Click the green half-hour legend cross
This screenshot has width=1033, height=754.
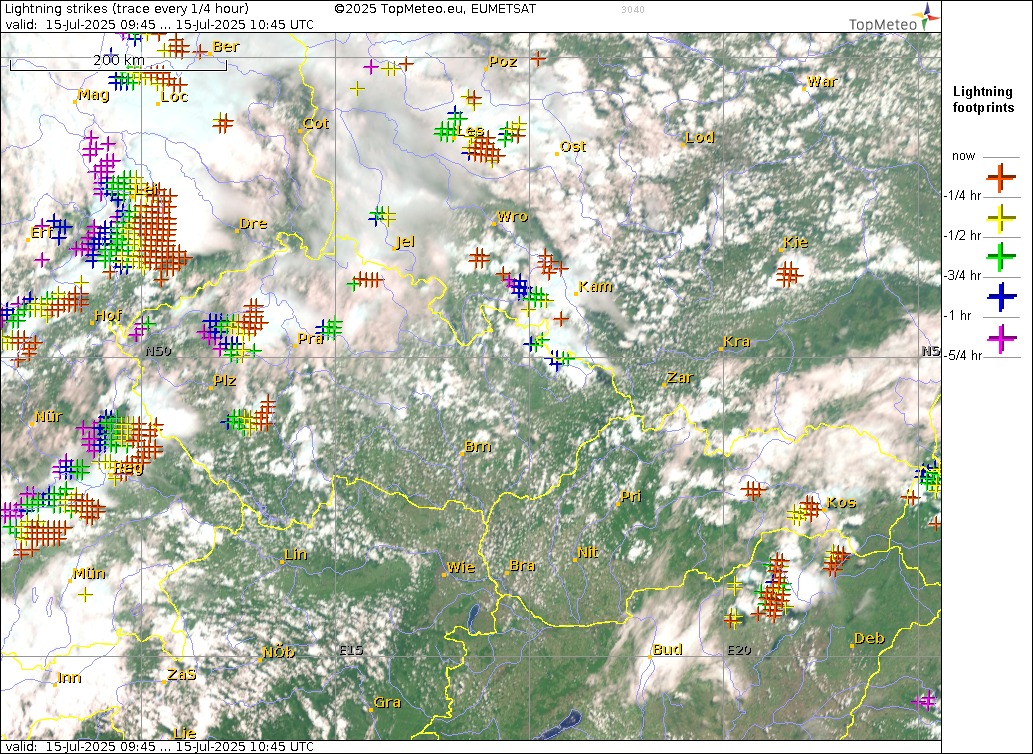click(1001, 257)
